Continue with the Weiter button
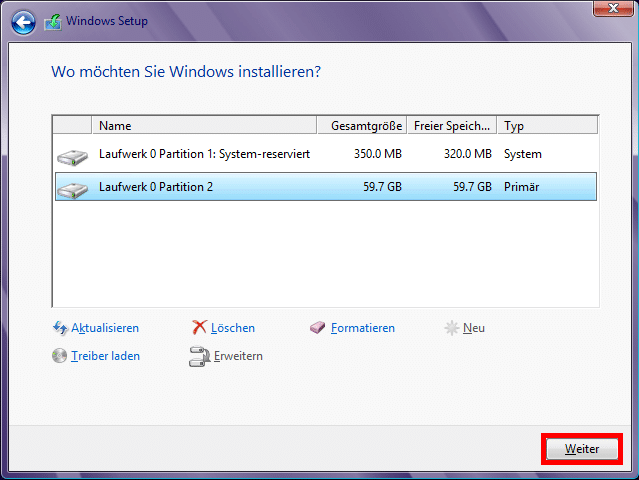 [x=582, y=449]
